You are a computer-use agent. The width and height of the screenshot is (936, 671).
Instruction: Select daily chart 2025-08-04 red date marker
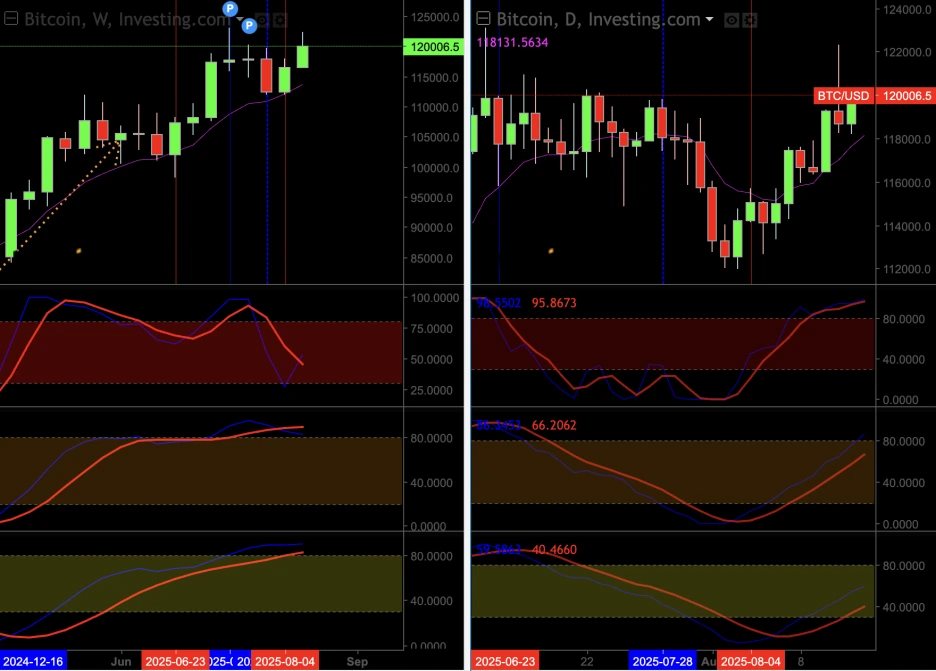[x=750, y=661]
